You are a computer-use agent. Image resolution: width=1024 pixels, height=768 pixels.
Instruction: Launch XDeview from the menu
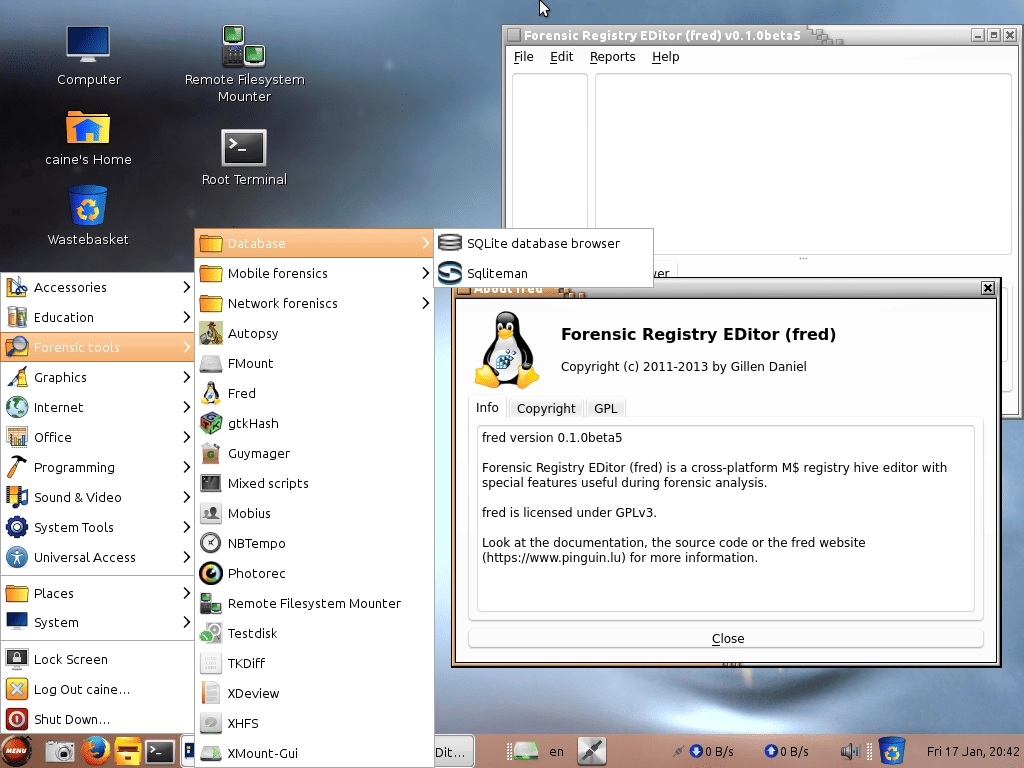pyautogui.click(x=314, y=694)
